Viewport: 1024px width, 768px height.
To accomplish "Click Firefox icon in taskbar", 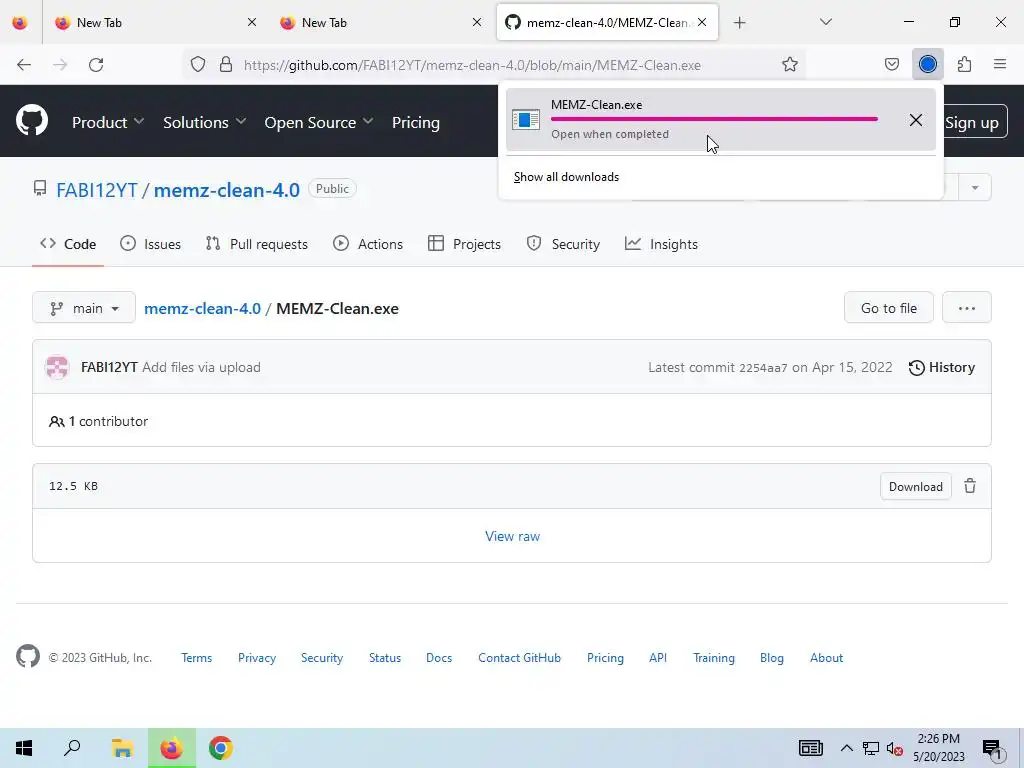I will 172,748.
